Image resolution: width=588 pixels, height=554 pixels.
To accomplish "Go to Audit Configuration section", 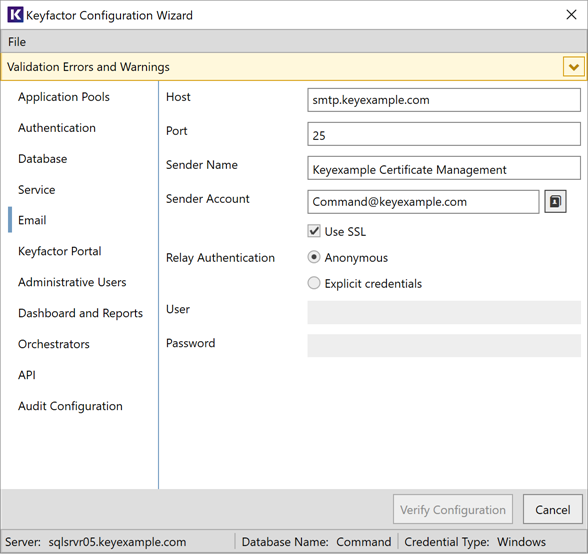I will pyautogui.click(x=70, y=406).
